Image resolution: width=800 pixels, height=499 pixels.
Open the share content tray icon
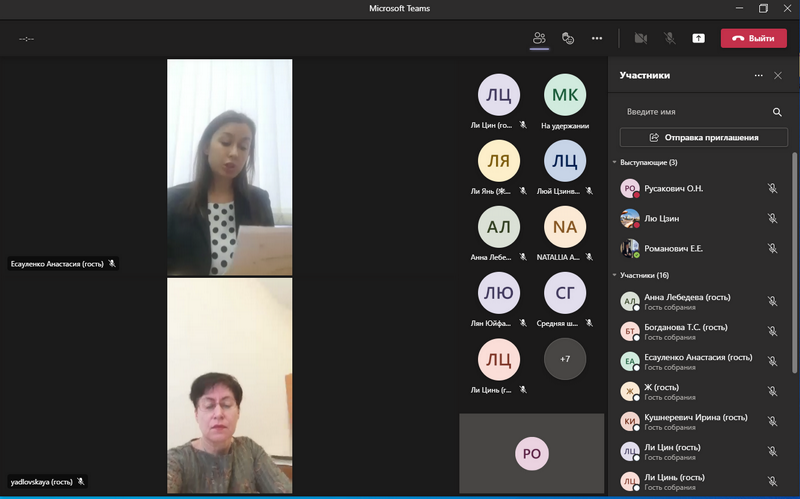(698, 38)
